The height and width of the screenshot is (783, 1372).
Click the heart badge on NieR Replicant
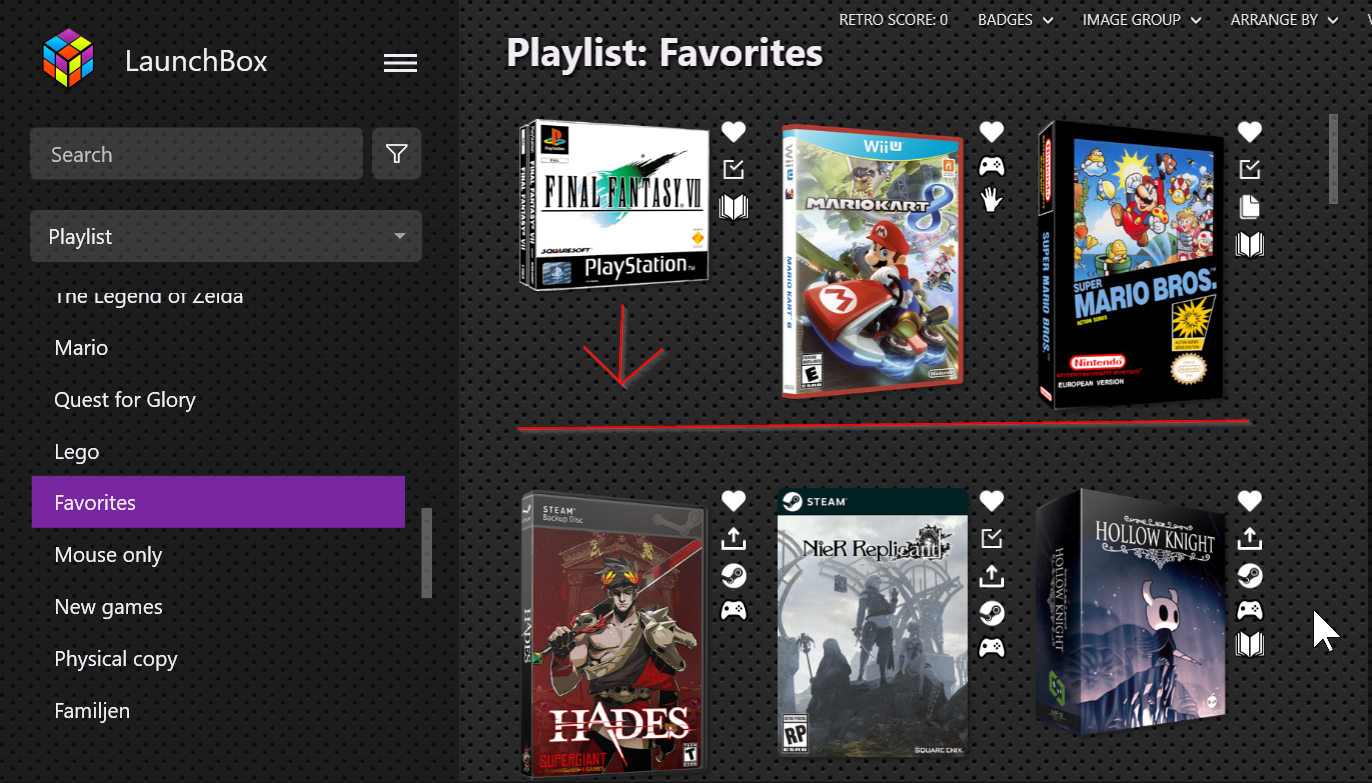click(991, 500)
